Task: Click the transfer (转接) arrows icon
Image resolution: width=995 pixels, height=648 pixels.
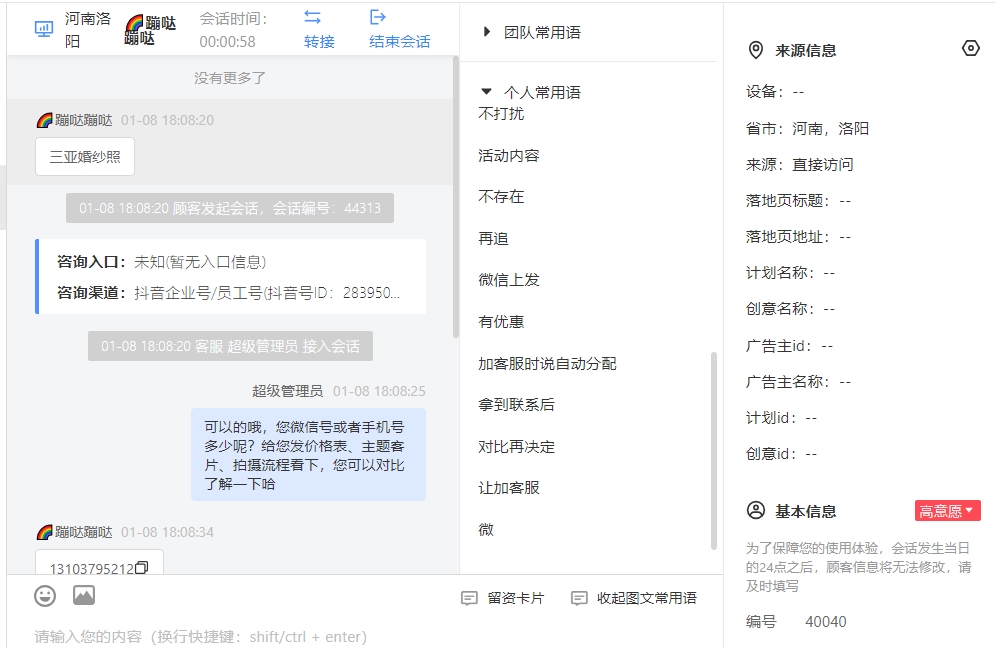Action: point(313,17)
